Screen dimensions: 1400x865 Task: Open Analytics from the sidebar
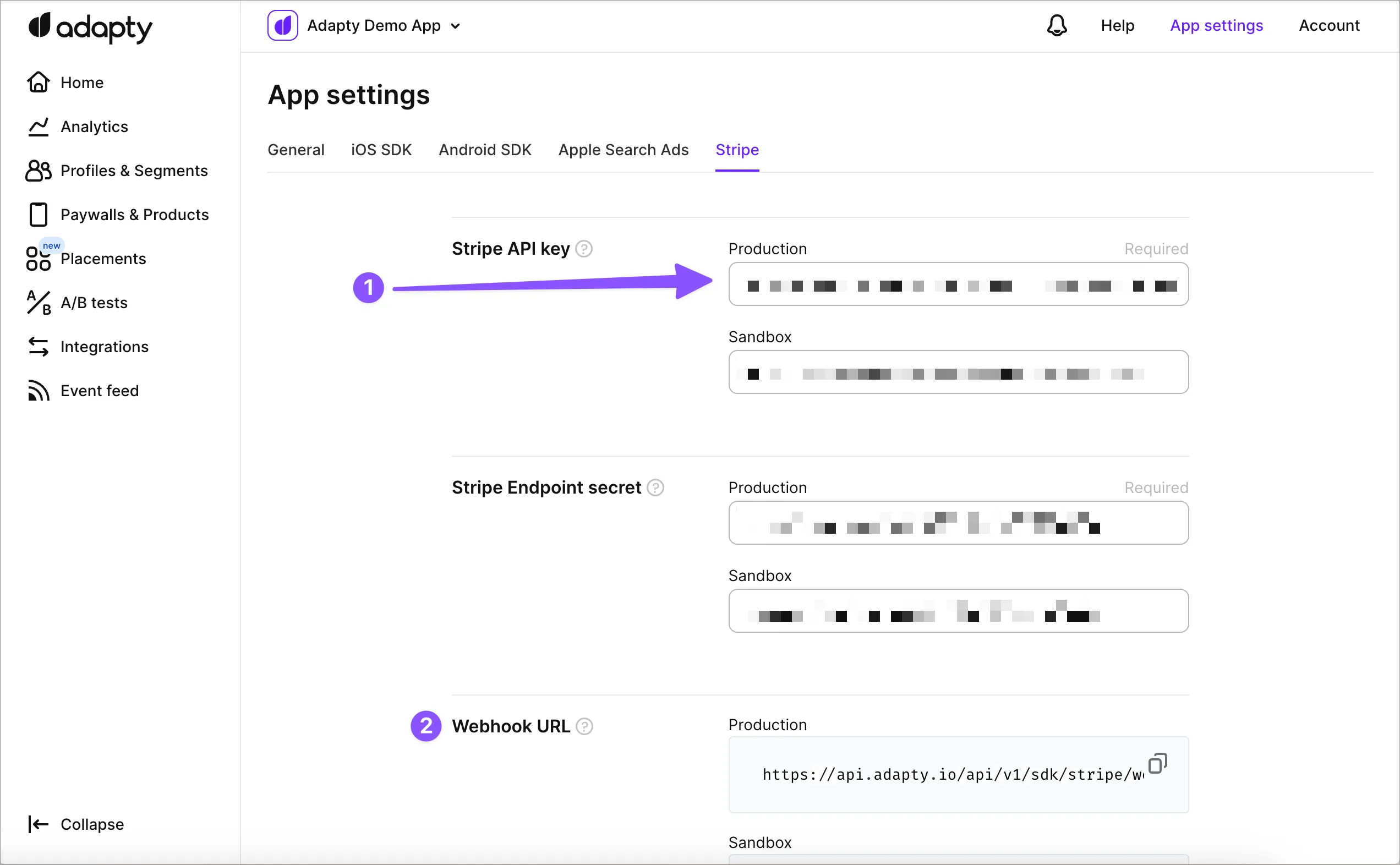click(94, 127)
